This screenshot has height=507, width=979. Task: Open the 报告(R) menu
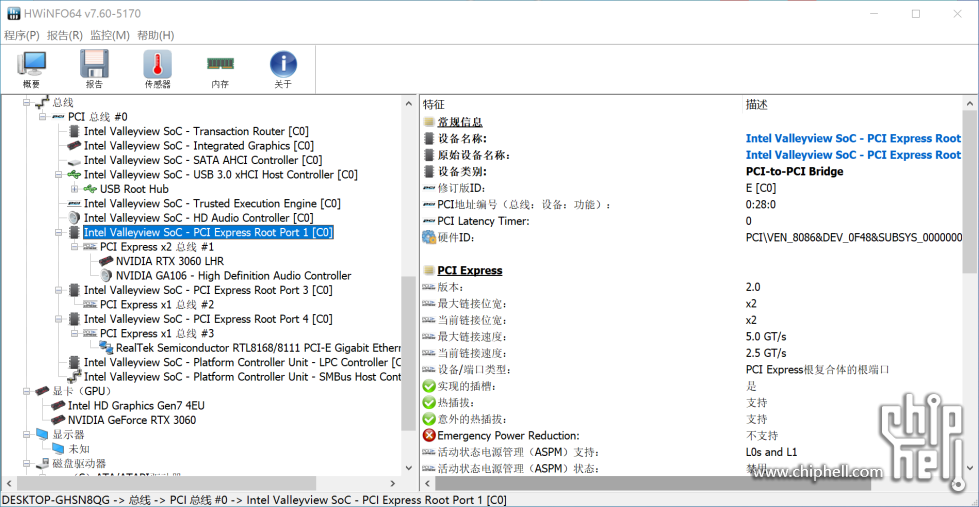pos(65,36)
